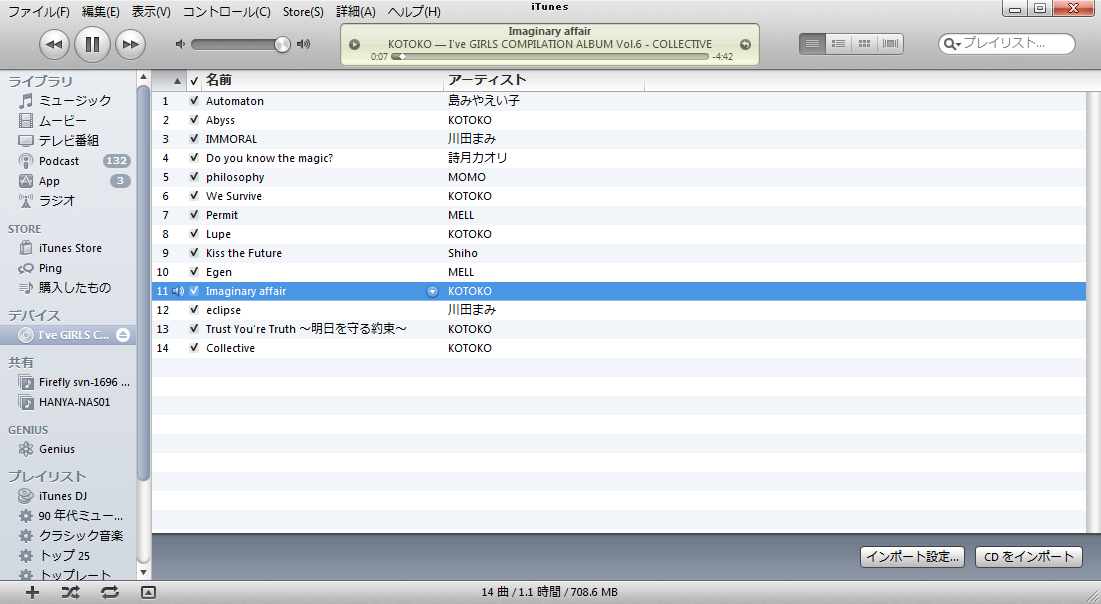This screenshot has width=1101, height=604.
Task: Uncheck the We Survive track checkbox
Action: tap(194, 195)
